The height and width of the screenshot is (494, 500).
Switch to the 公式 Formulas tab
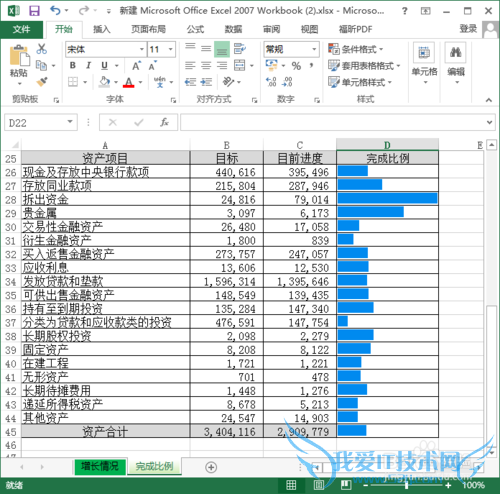pyautogui.click(x=195, y=30)
